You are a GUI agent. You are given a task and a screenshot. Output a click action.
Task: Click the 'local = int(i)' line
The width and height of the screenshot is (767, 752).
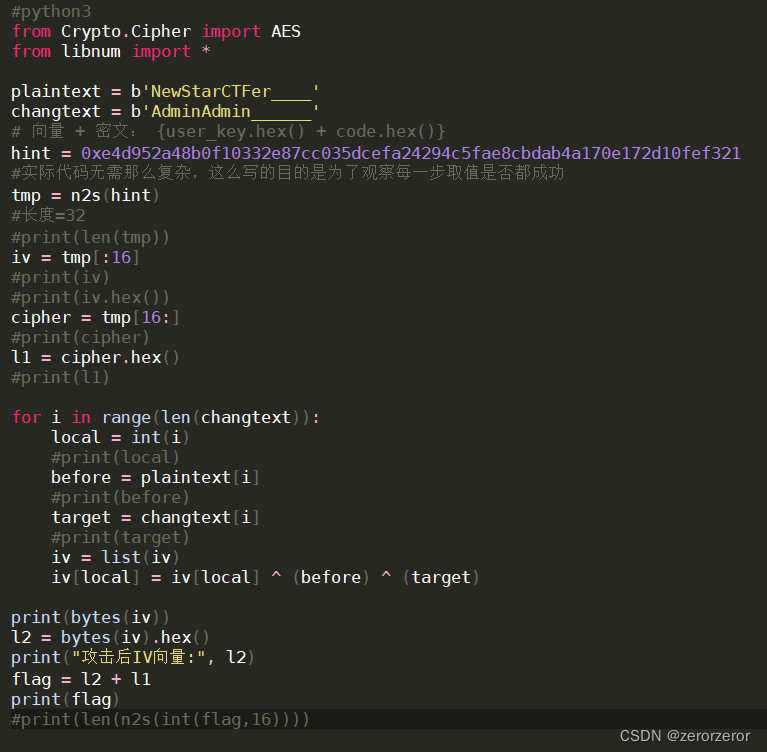click(120, 437)
